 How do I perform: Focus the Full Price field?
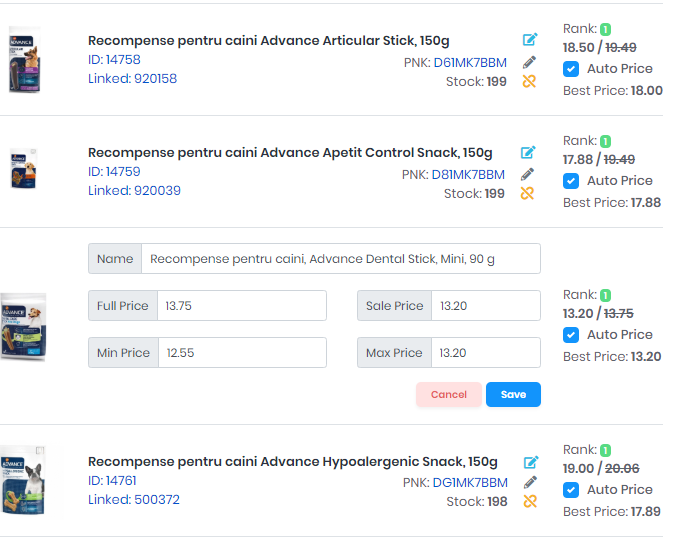pyautogui.click(x=242, y=306)
